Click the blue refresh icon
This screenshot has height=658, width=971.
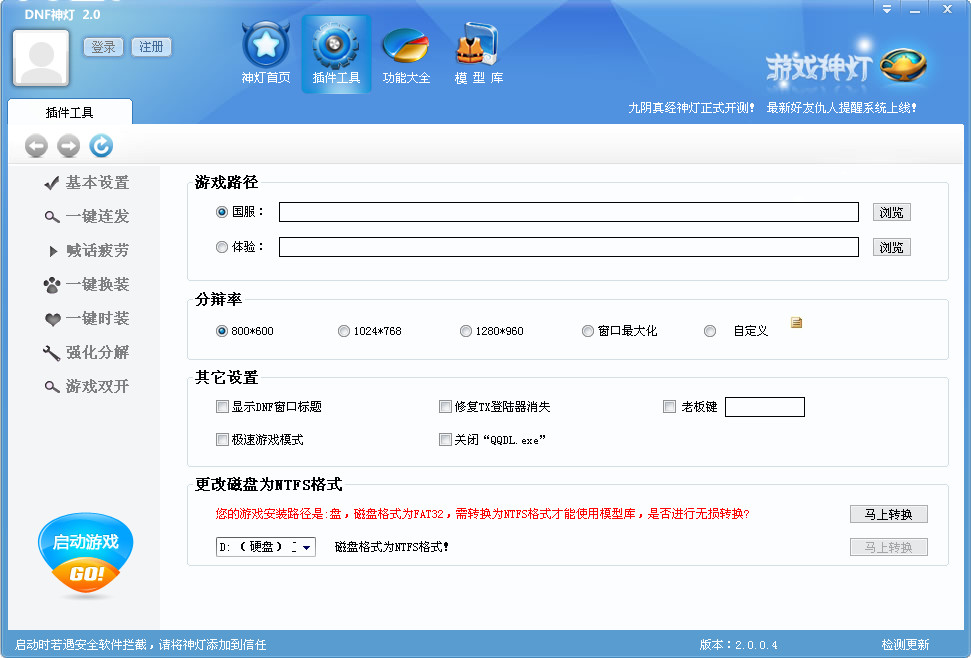(x=101, y=146)
